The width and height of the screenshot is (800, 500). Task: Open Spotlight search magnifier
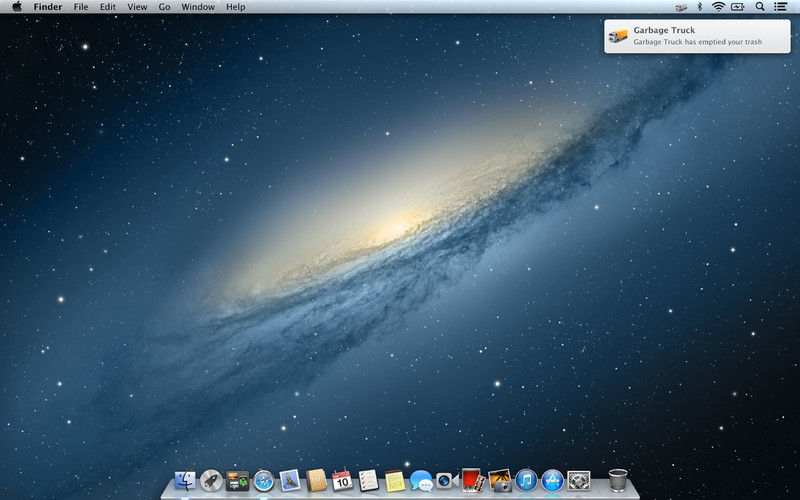(760, 7)
